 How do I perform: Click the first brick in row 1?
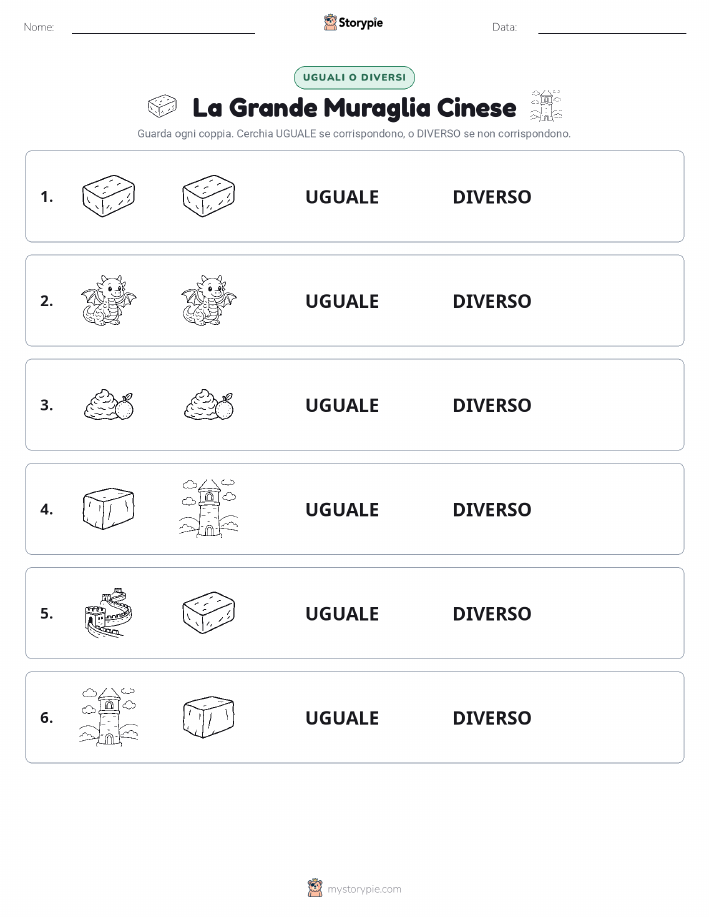coord(108,196)
